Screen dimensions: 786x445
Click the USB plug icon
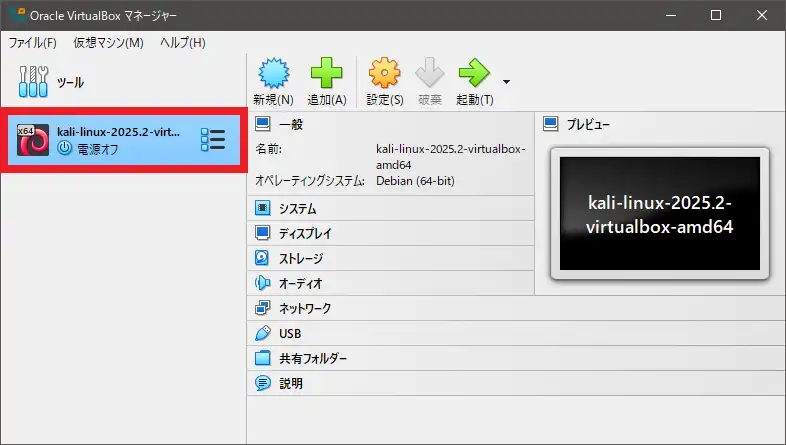263,333
